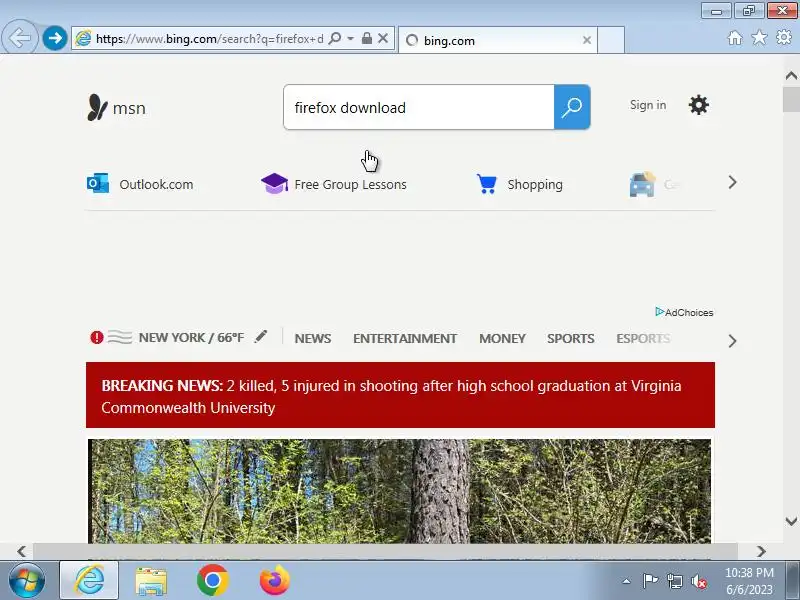
Task: Open Windows Explorer from the taskbar
Action: pos(151,581)
